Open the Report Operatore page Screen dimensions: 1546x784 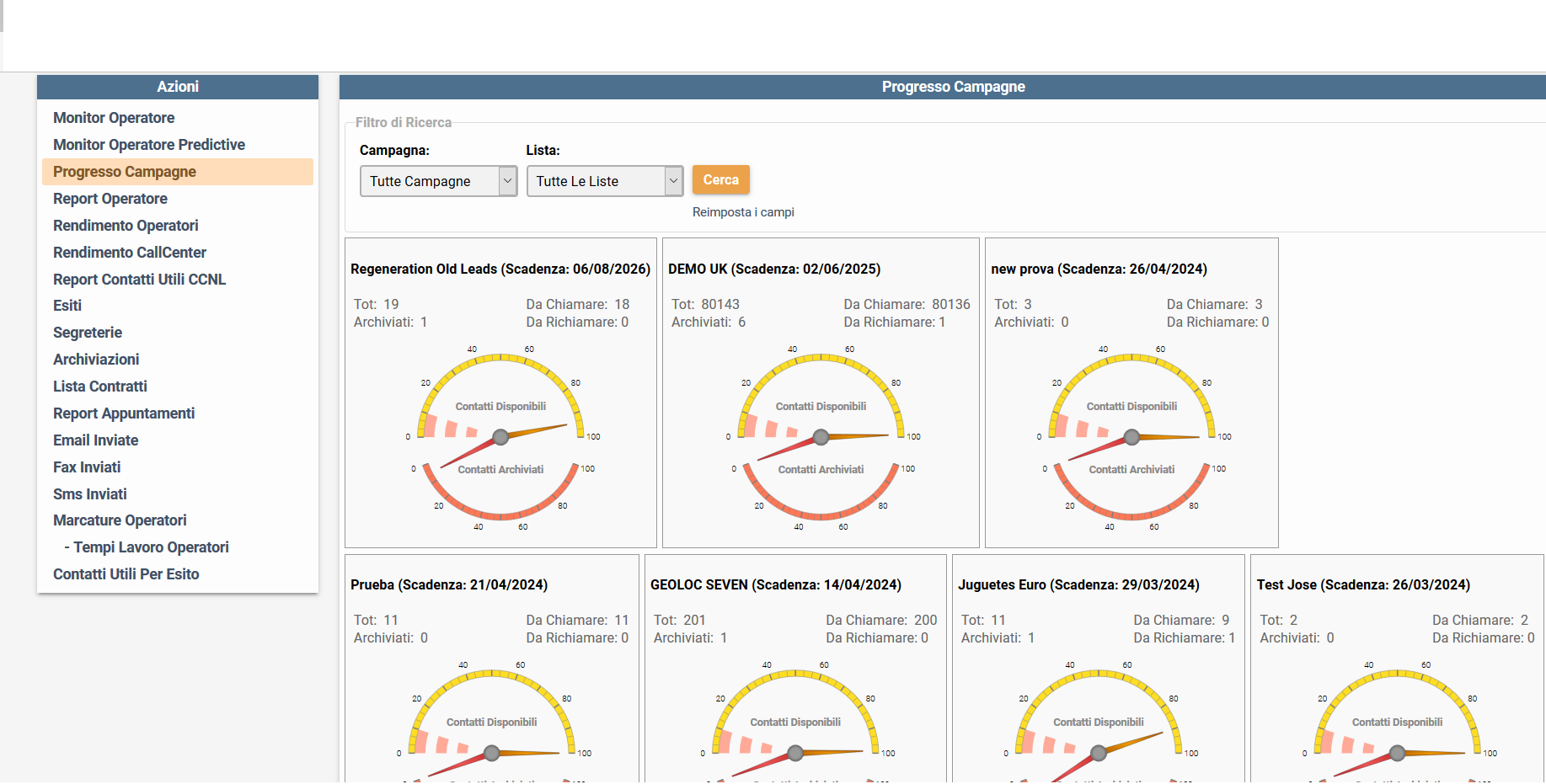point(110,199)
